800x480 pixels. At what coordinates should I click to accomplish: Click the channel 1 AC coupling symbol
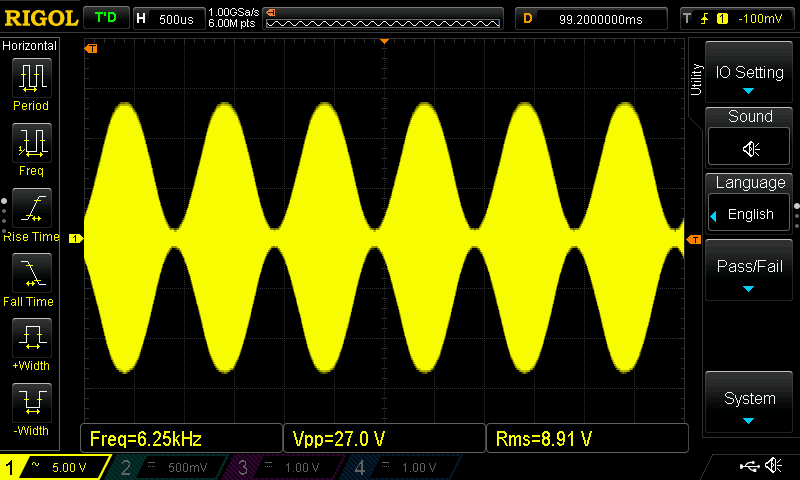pos(35,464)
